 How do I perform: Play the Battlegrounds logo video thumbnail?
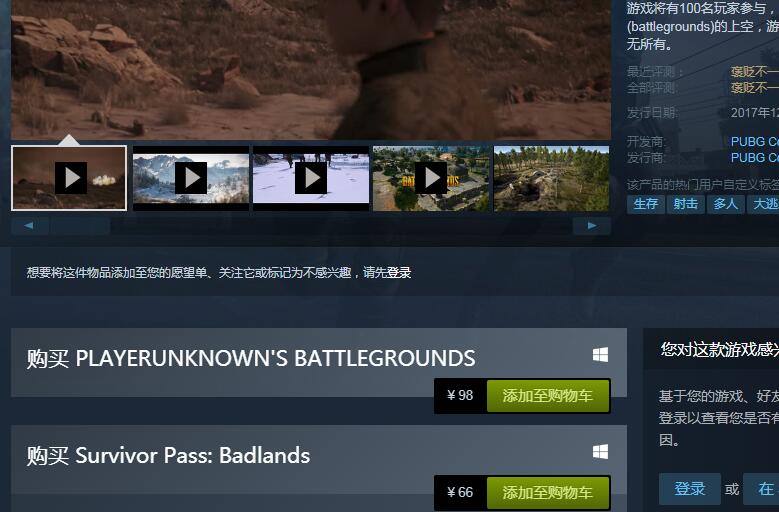(431, 178)
